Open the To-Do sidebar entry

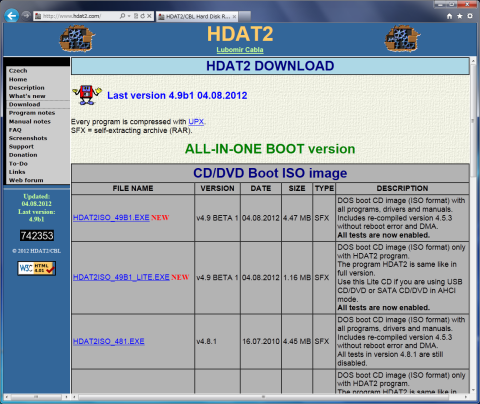pos(18,164)
